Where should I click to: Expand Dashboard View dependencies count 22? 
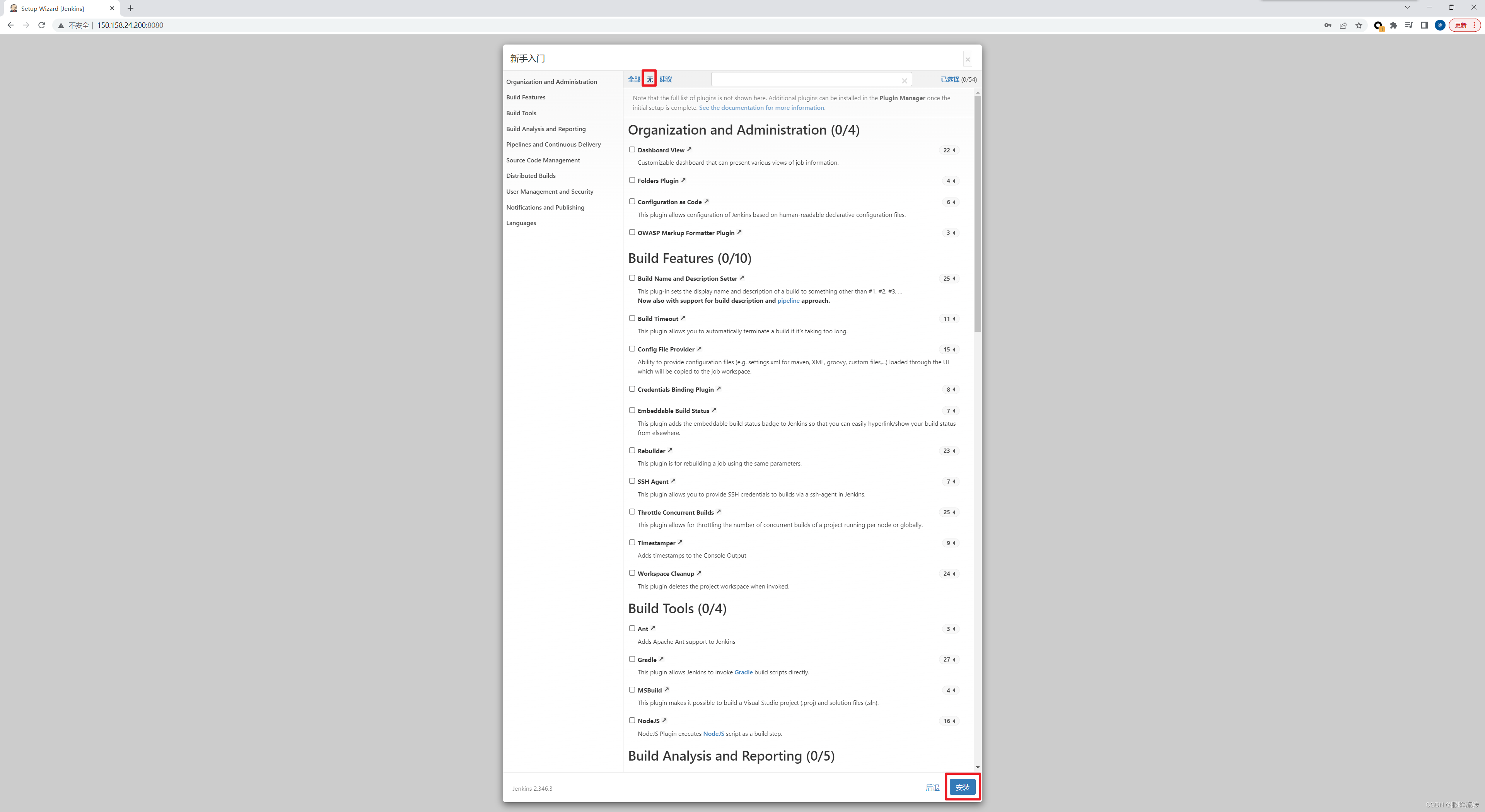949,150
